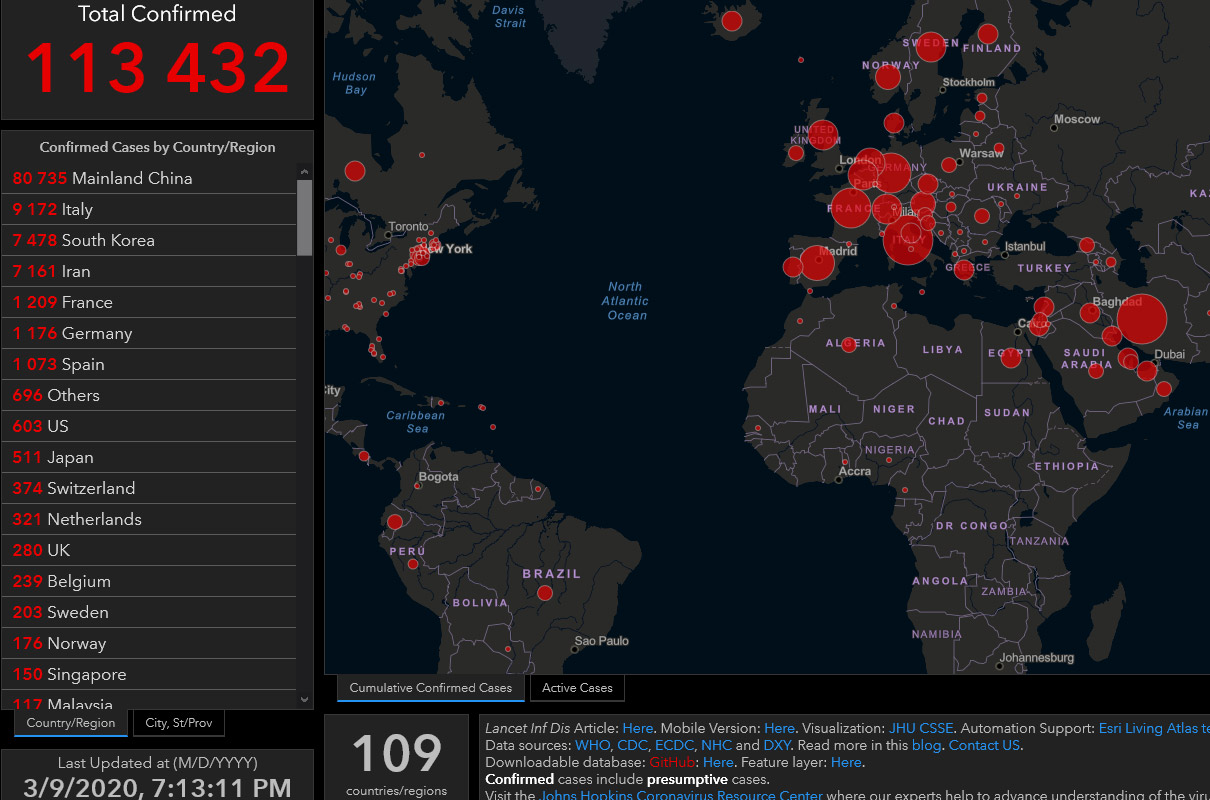Switch to Cumulative Confirmed Cases tab
This screenshot has width=1210, height=800.
tap(431, 688)
